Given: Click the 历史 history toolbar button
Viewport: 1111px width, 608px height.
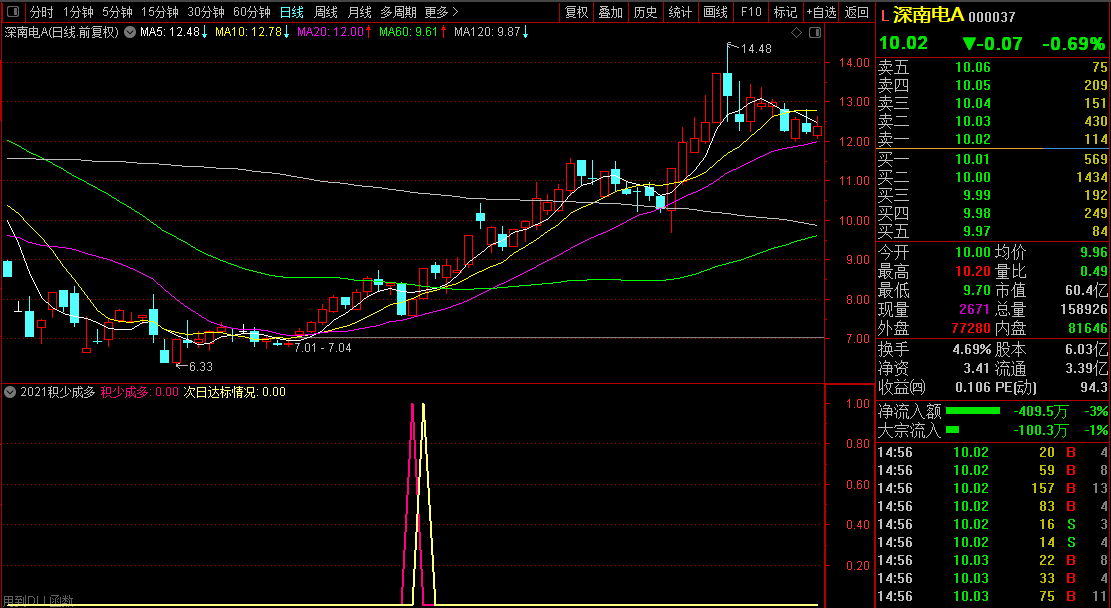Looking at the screenshot, I should pyautogui.click(x=645, y=12).
